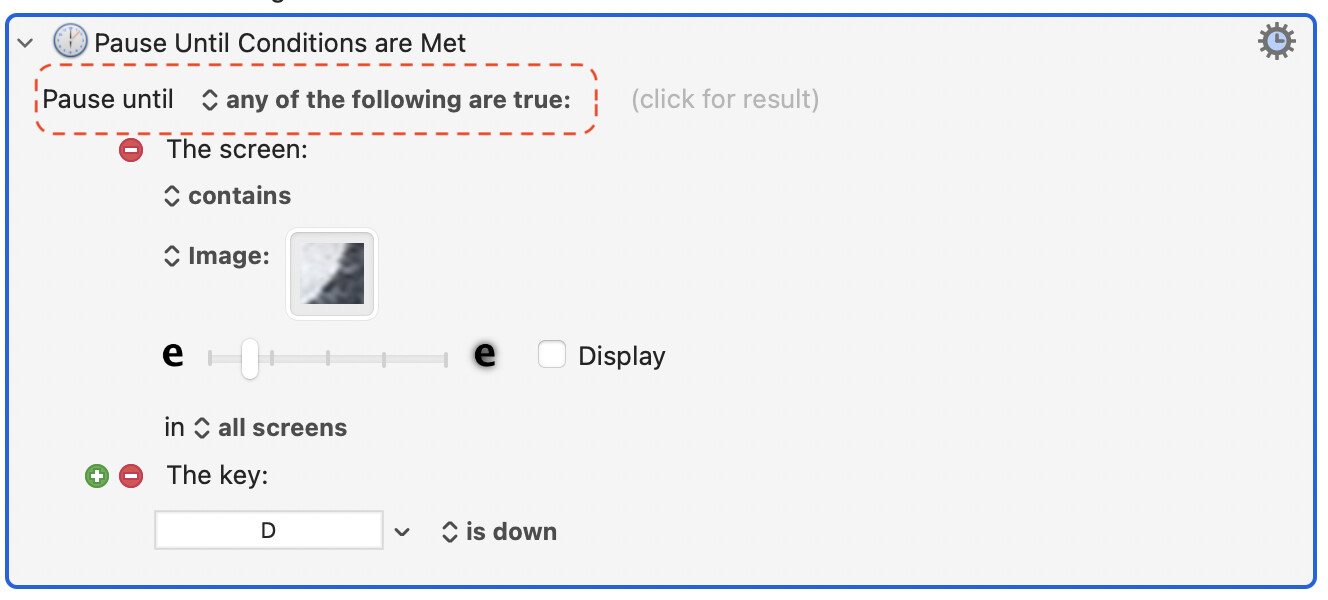Click the image well thumbnail
Screen dimensions: 1328x600
(332, 274)
